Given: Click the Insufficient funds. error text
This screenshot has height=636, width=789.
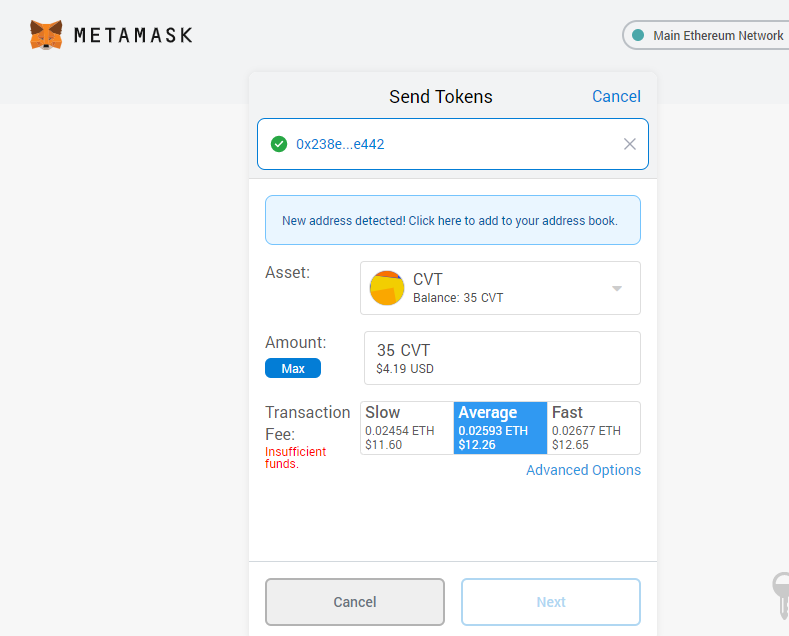Looking at the screenshot, I should click(295, 457).
